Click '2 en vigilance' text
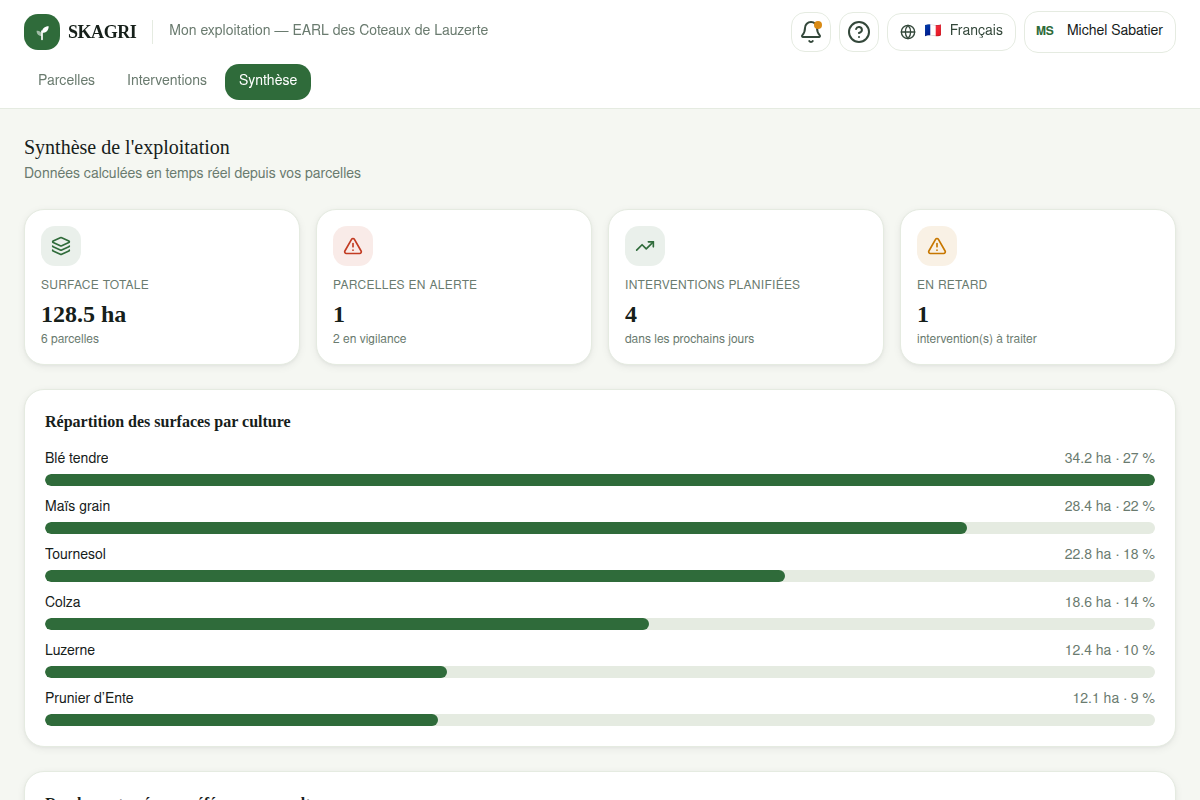 370,339
